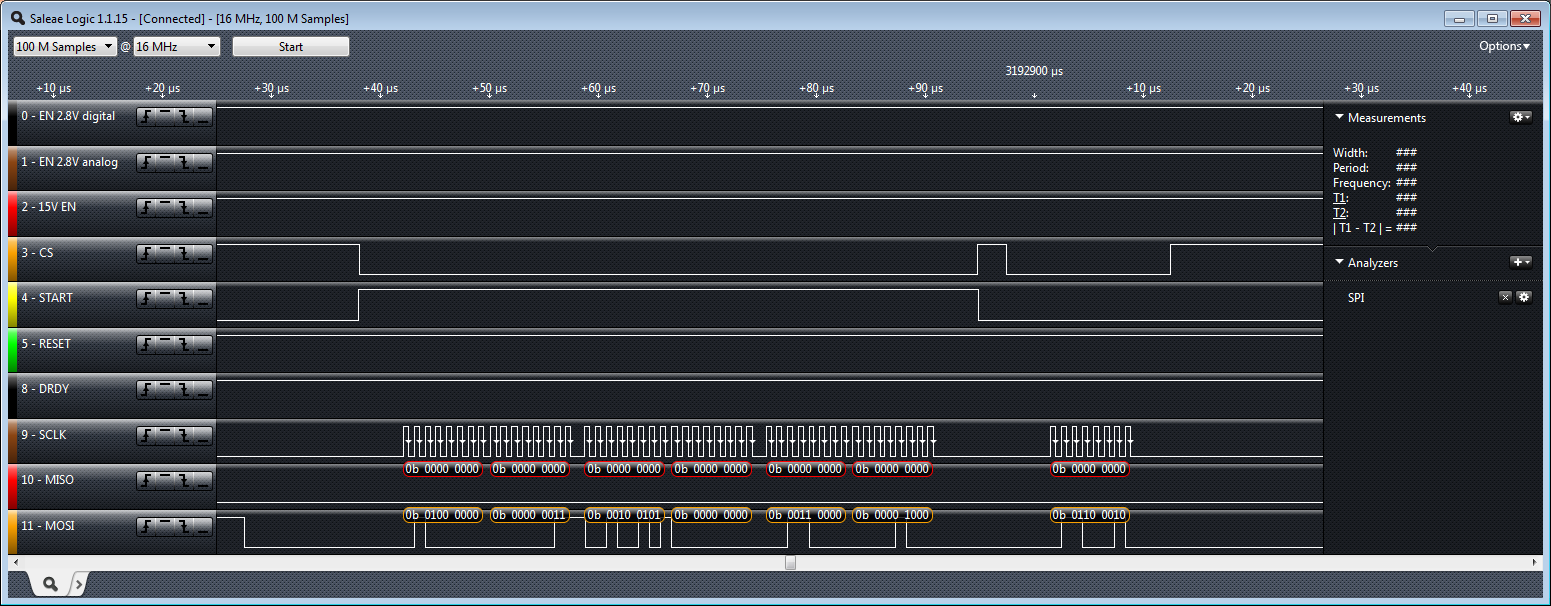The height and width of the screenshot is (606, 1551).
Task: Set falling edge trigger on START channel
Action: point(184,298)
